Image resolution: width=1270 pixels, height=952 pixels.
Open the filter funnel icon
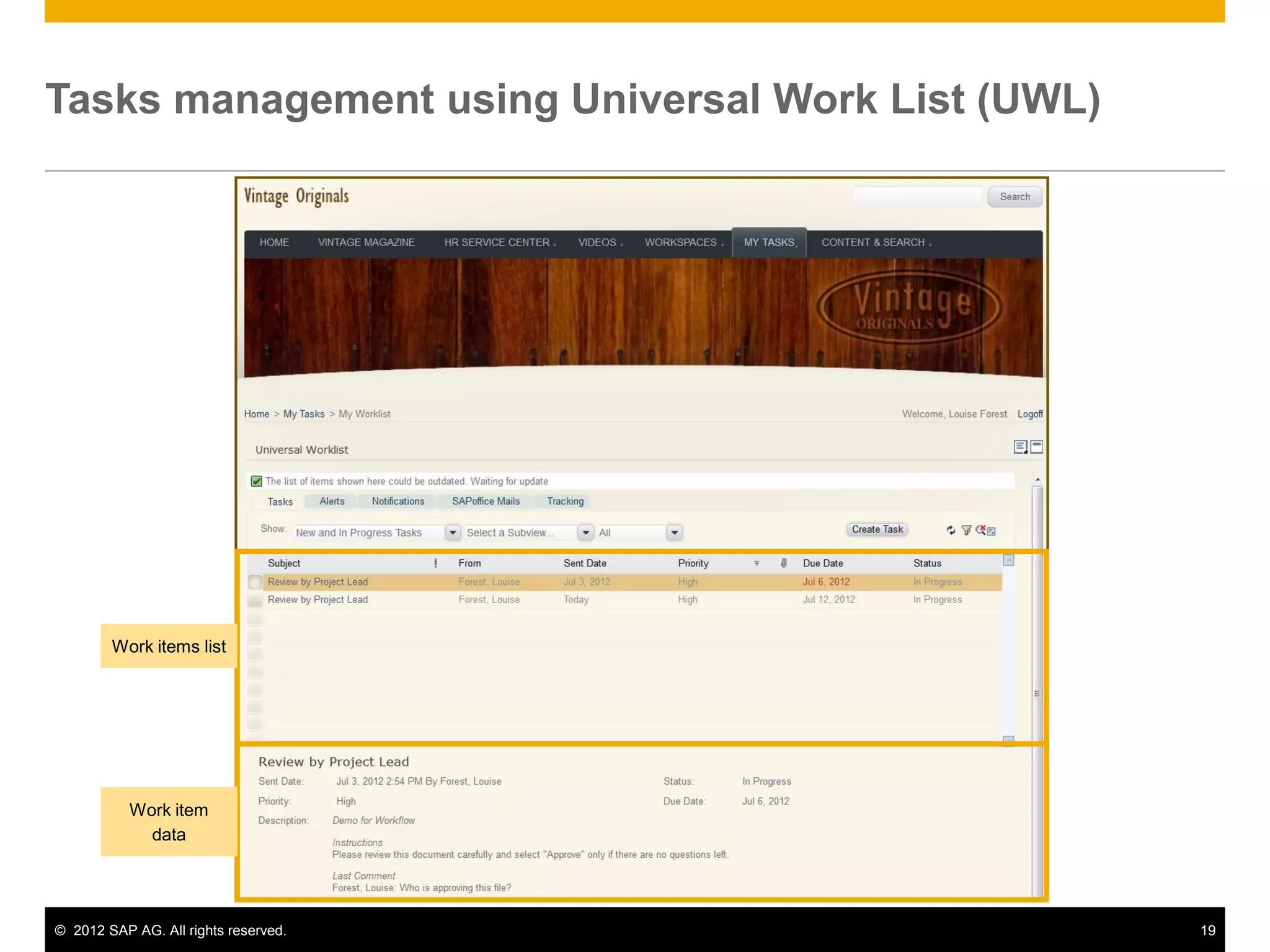[966, 530]
